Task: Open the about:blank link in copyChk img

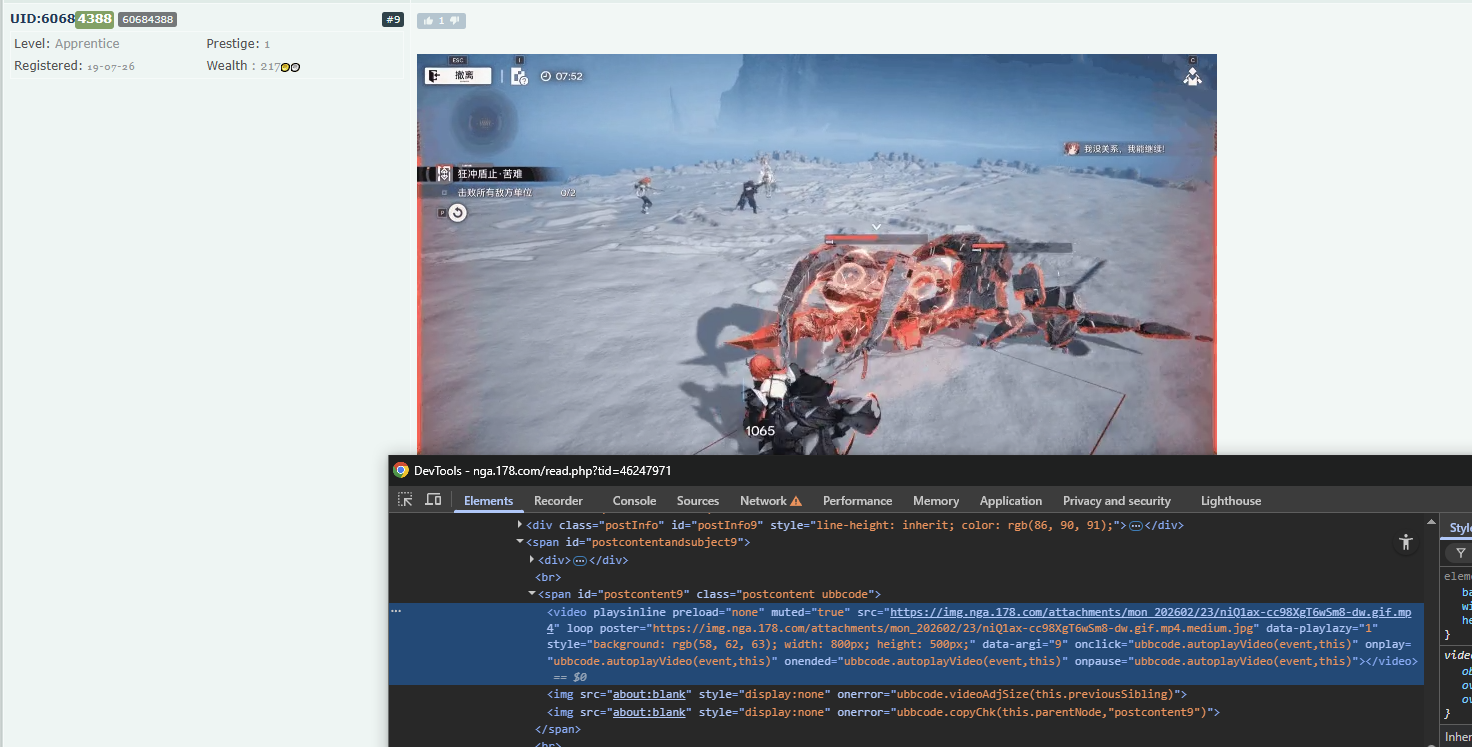Action: 649,712
